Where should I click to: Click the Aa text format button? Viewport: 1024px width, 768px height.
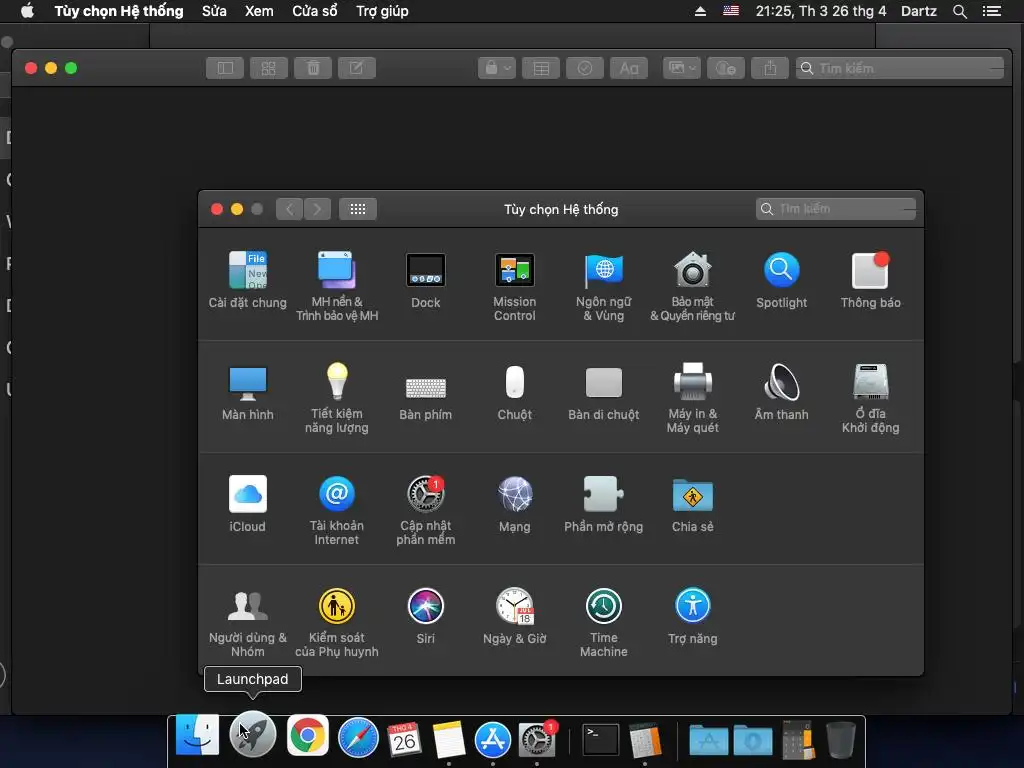click(x=629, y=68)
